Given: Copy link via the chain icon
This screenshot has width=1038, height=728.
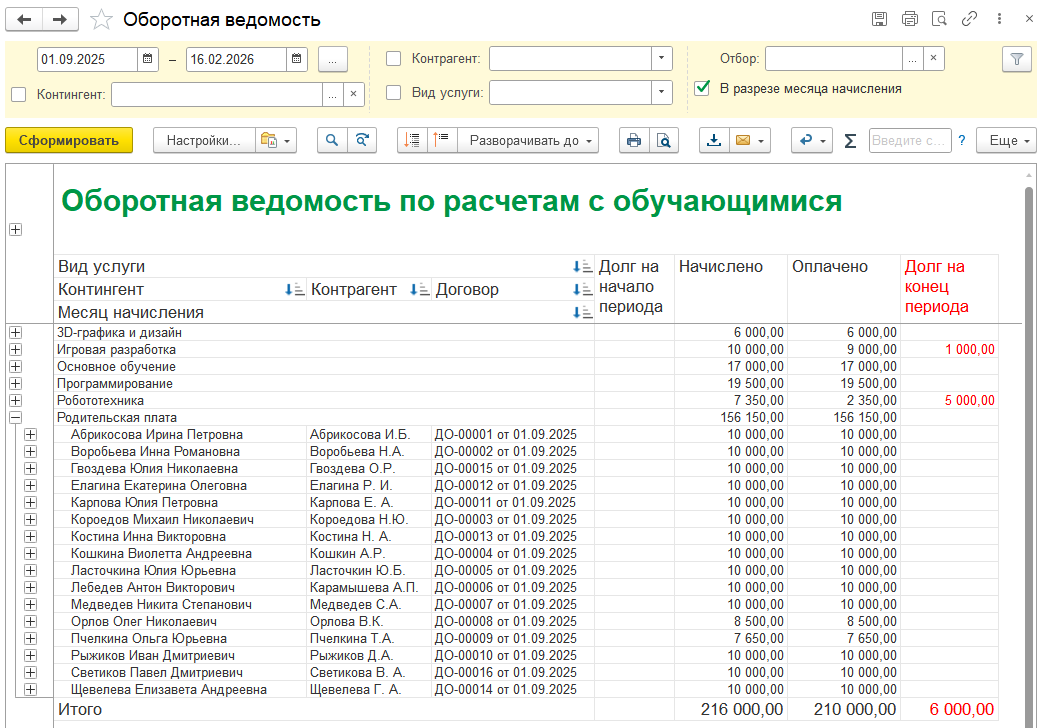Looking at the screenshot, I should (x=969, y=19).
